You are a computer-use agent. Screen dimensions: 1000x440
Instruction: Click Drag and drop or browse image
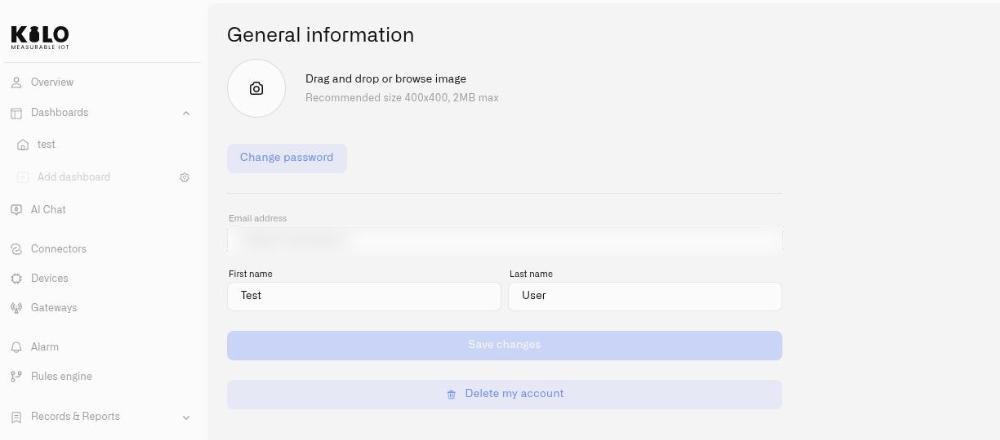[x=386, y=79]
